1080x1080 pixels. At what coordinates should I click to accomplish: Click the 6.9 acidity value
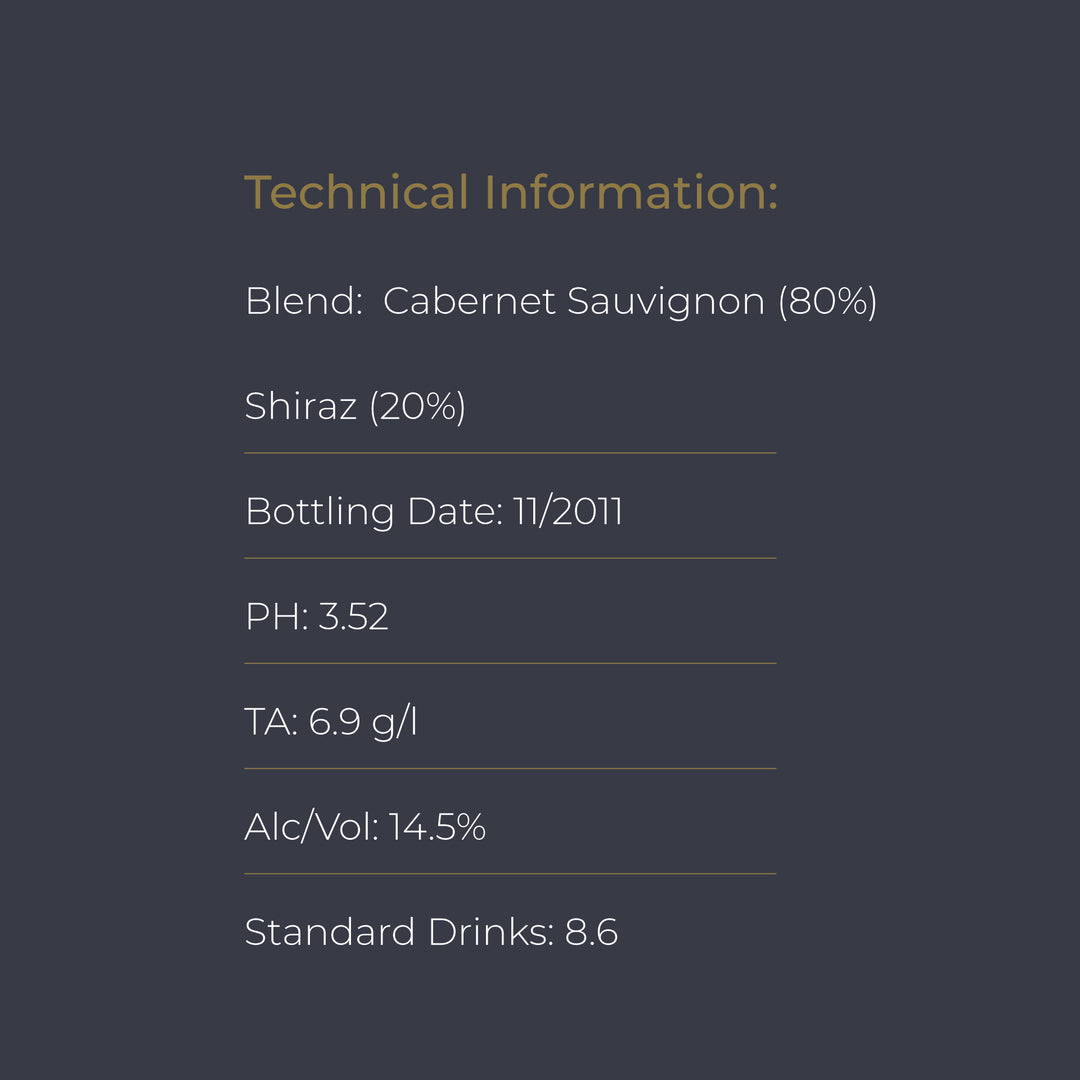click(x=334, y=722)
